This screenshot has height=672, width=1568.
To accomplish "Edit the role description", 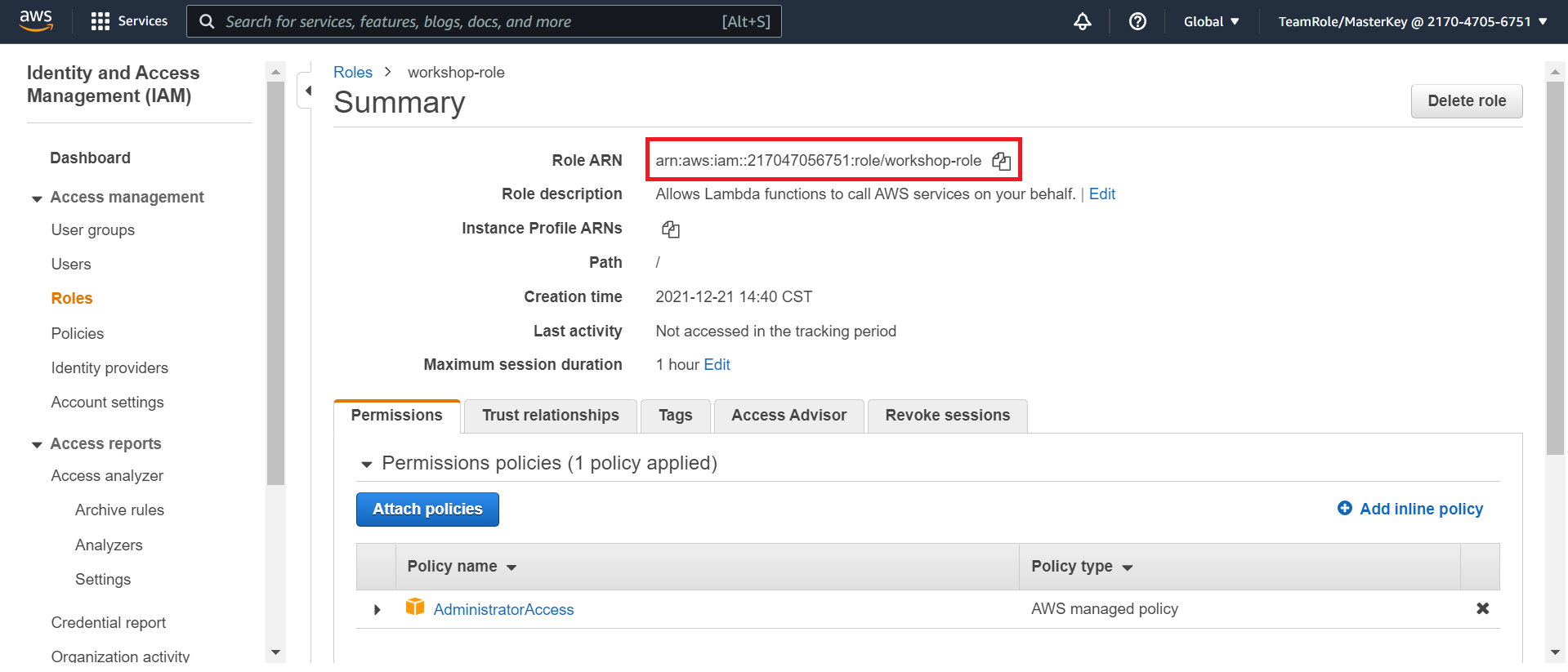I will click(1101, 194).
